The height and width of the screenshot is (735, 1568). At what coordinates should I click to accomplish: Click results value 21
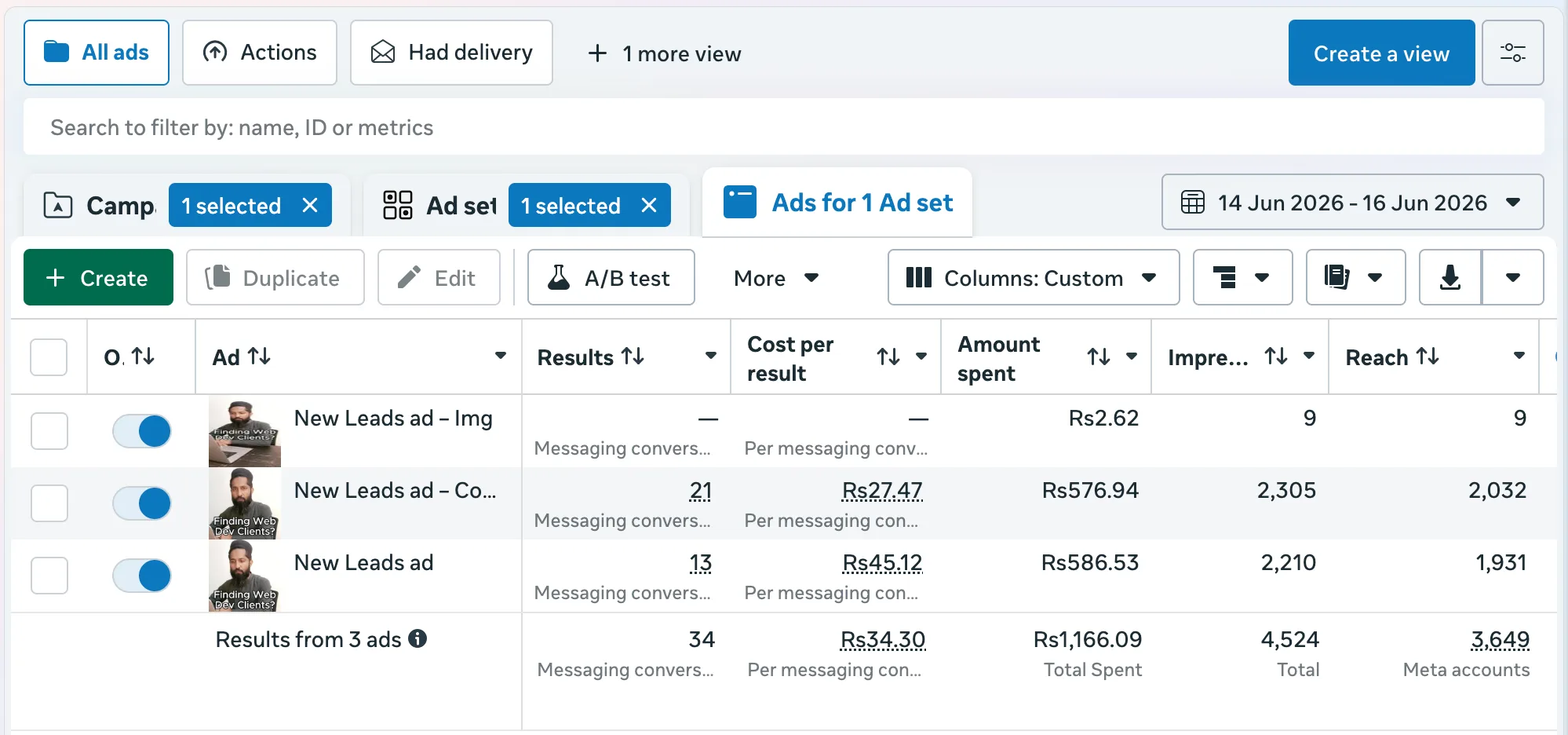tap(701, 491)
